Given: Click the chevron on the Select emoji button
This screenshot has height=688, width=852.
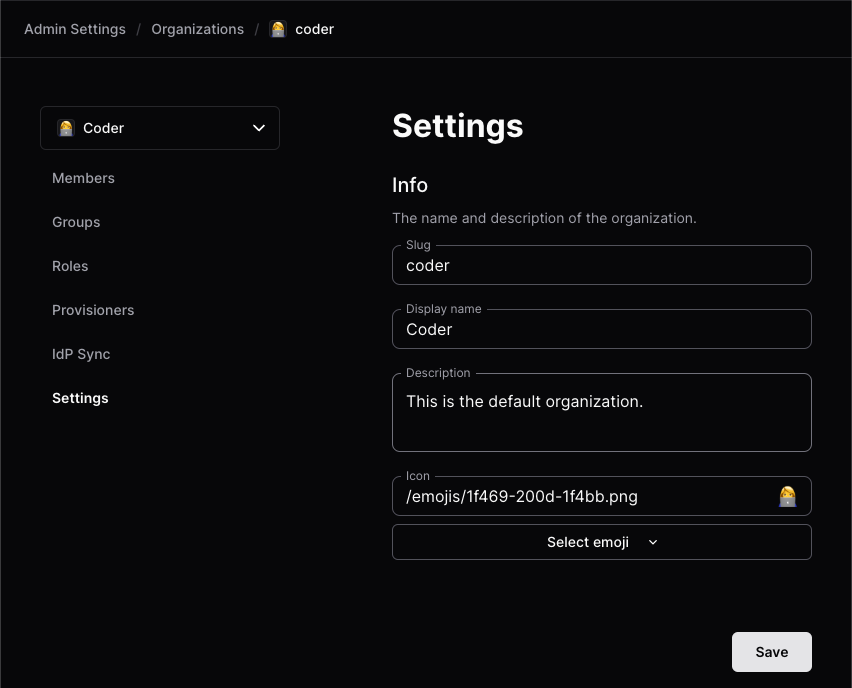Looking at the screenshot, I should coord(652,542).
